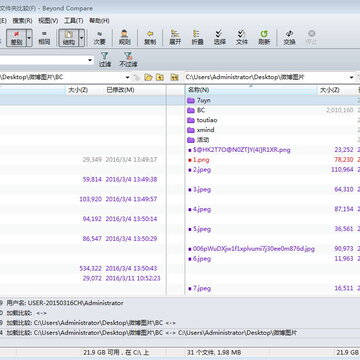Click the right path field C:\Users\Administrator\Desktop
This screenshot has width=360, height=360.
[267, 77]
